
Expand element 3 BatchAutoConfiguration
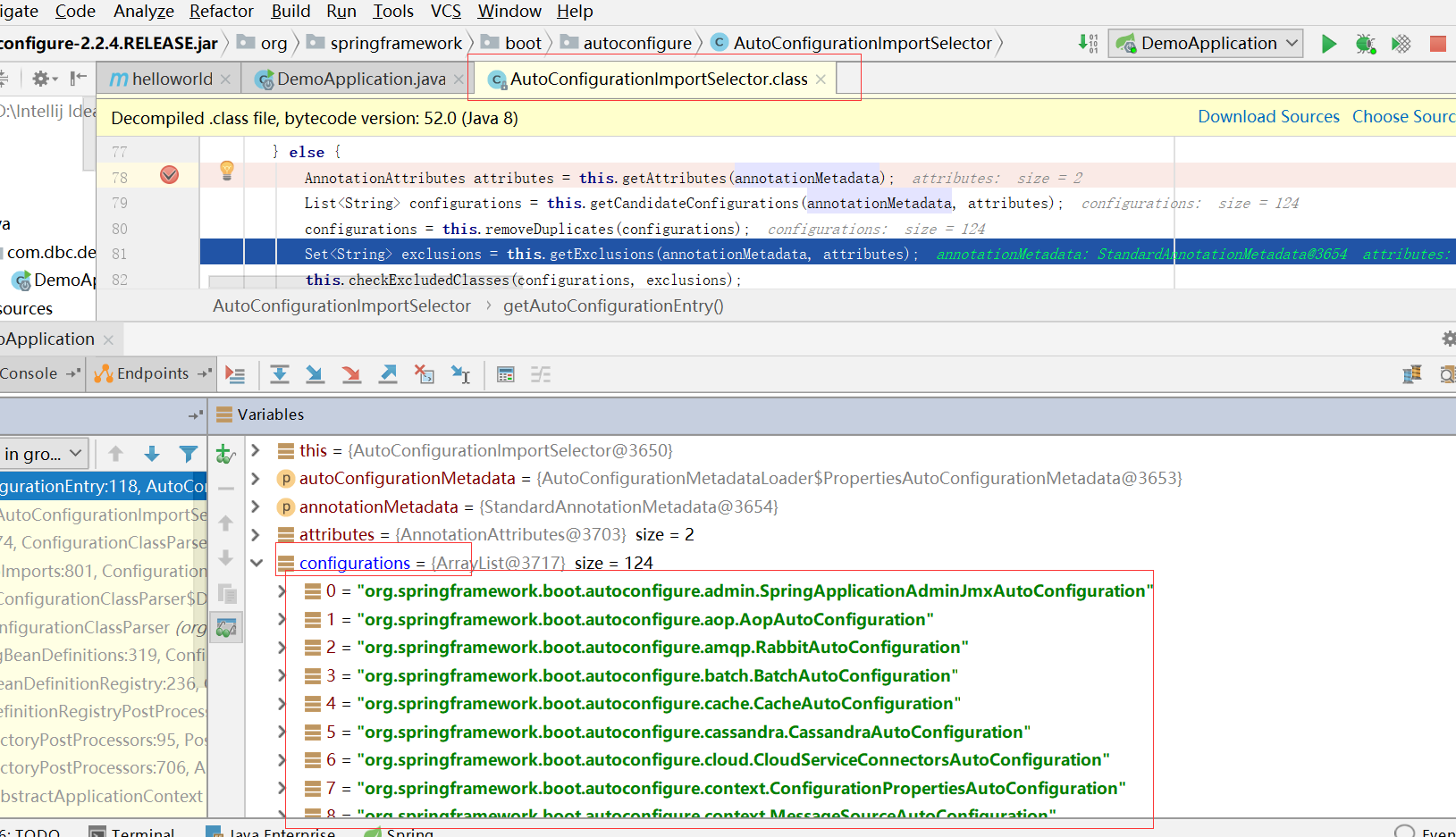pyautogui.click(x=282, y=675)
